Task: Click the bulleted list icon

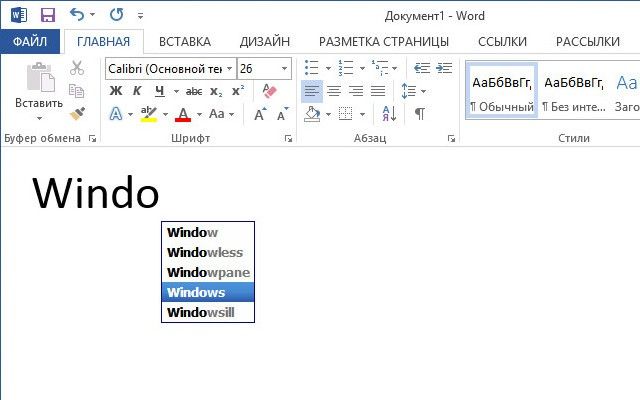Action: pos(311,68)
